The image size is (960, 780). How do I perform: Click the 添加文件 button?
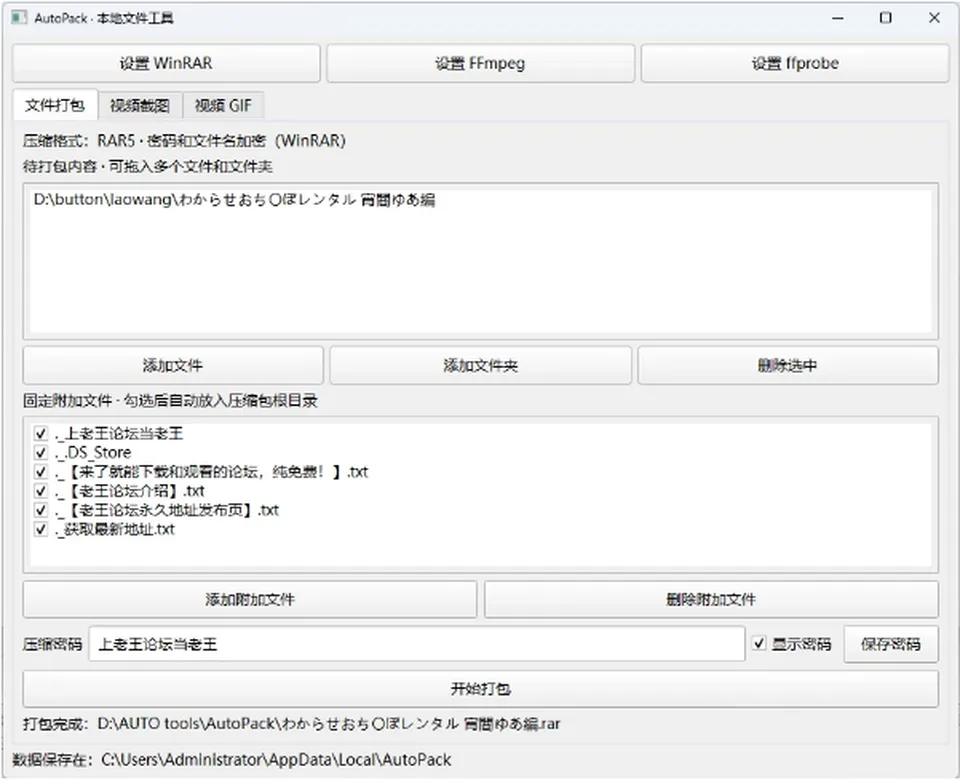point(173,366)
